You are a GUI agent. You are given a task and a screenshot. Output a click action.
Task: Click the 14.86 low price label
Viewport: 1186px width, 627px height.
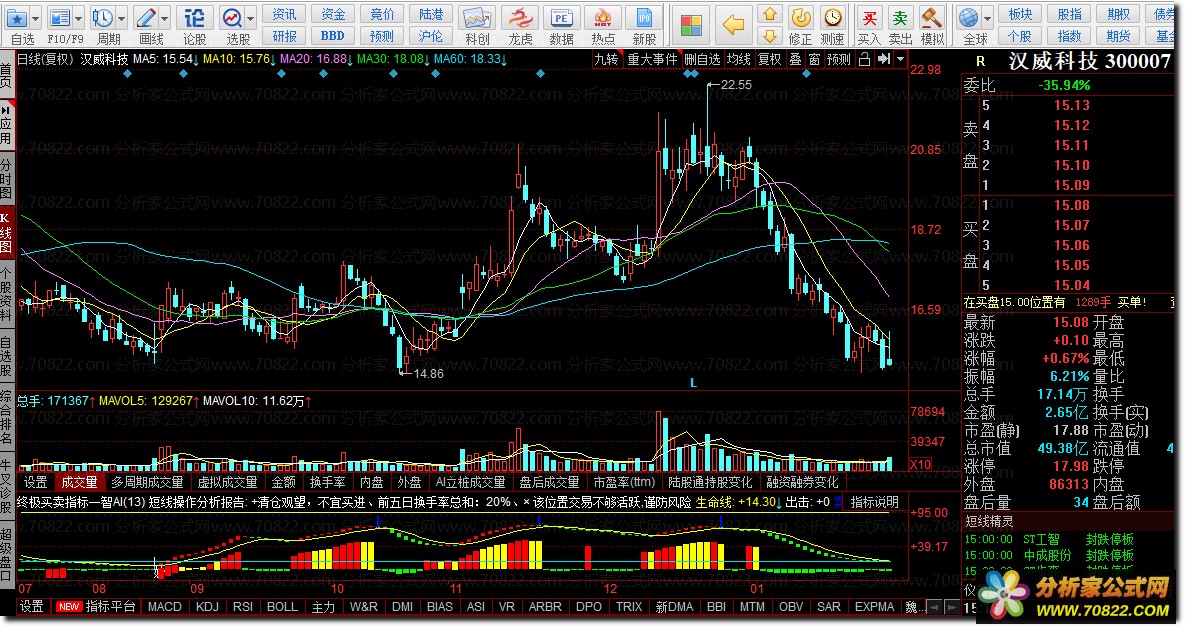pos(428,374)
